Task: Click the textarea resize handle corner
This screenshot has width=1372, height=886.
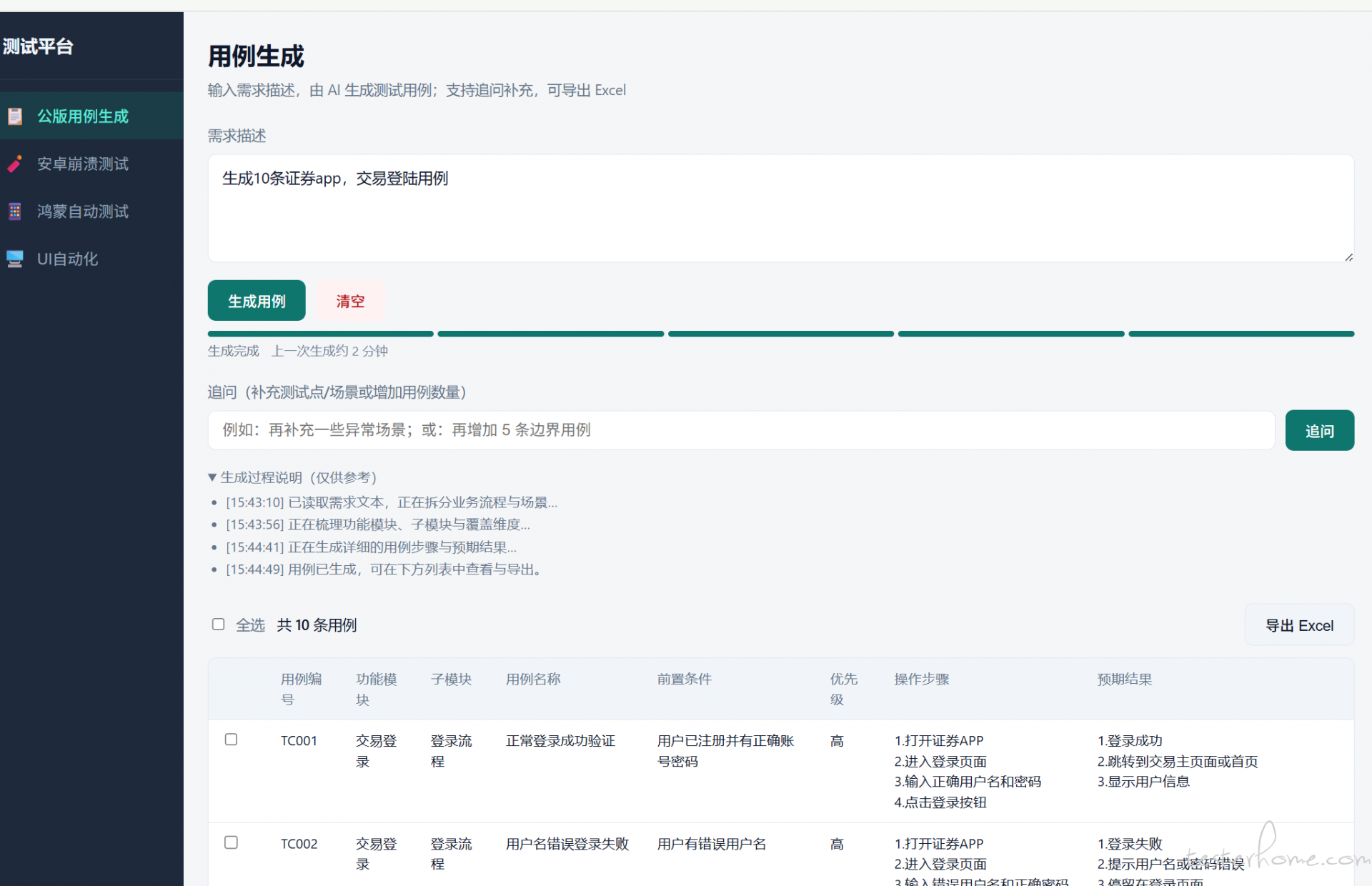Action: (x=1348, y=257)
